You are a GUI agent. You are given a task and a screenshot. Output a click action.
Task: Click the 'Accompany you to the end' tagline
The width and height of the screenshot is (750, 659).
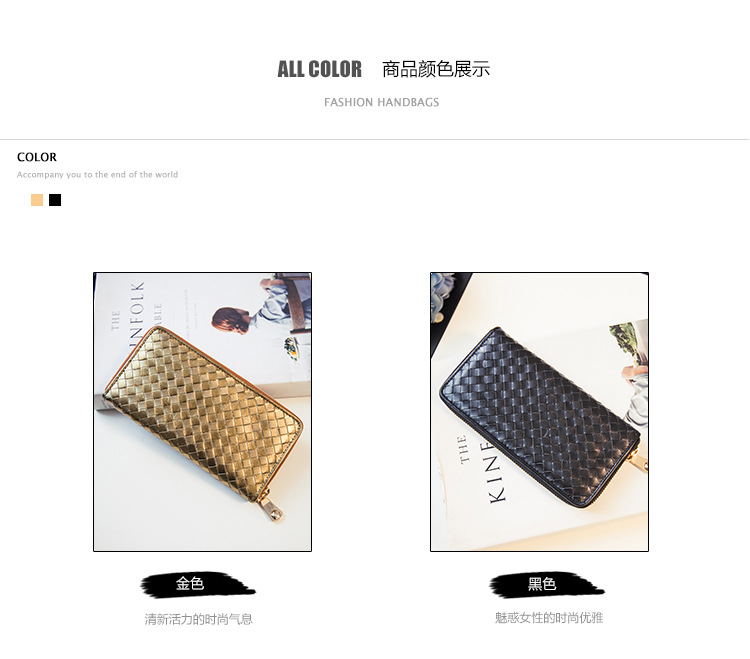pos(97,175)
